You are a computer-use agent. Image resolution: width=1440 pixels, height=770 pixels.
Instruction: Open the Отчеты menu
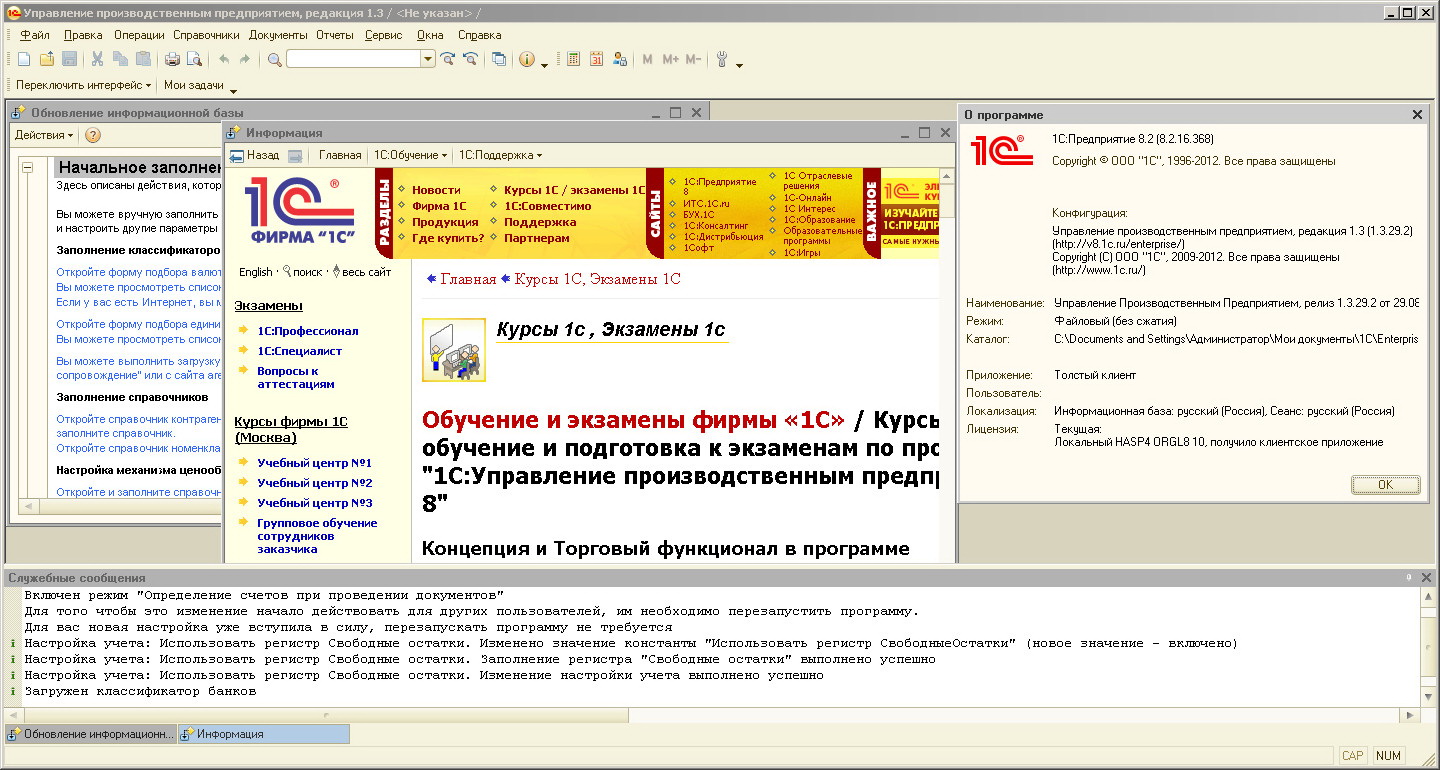click(x=335, y=35)
